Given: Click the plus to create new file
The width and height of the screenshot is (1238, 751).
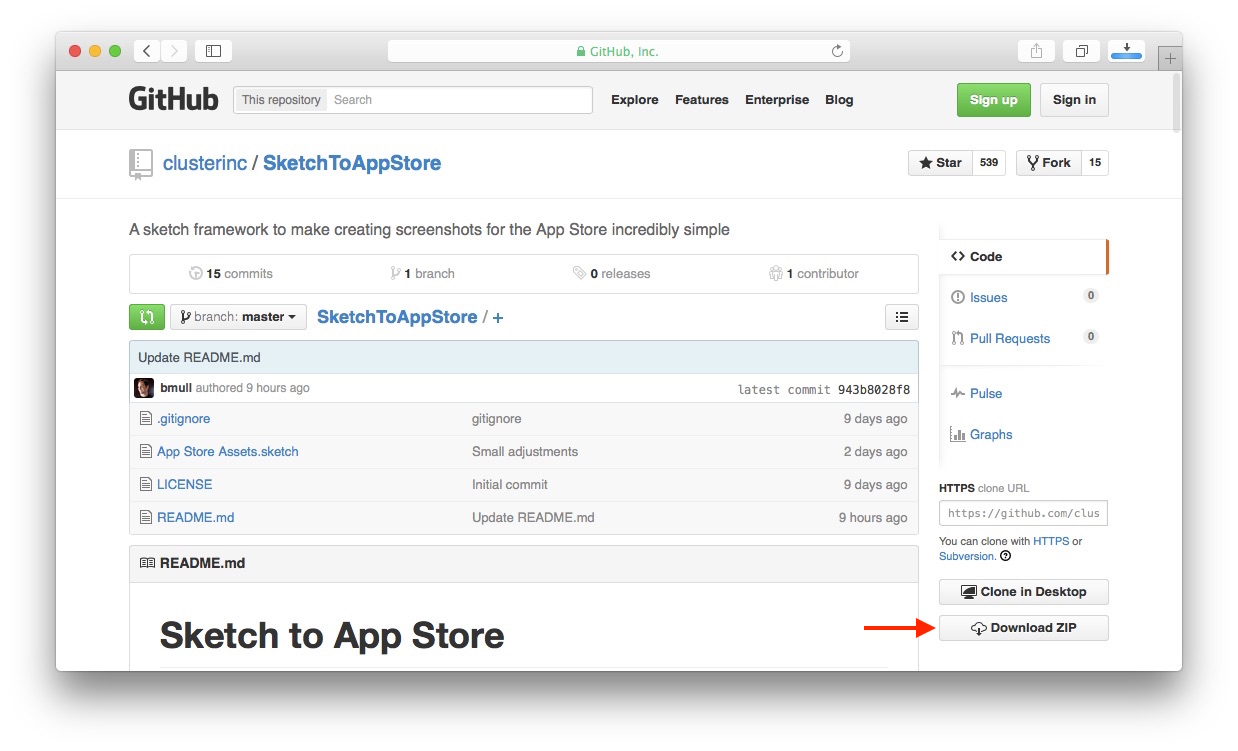Looking at the screenshot, I should coord(498,317).
